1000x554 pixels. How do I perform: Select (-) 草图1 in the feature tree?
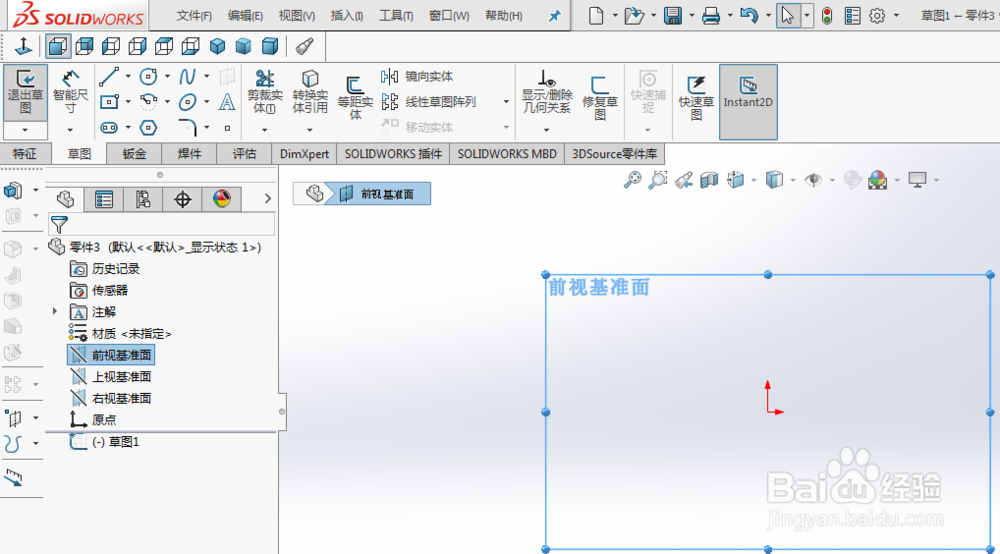pyautogui.click(x=105, y=441)
